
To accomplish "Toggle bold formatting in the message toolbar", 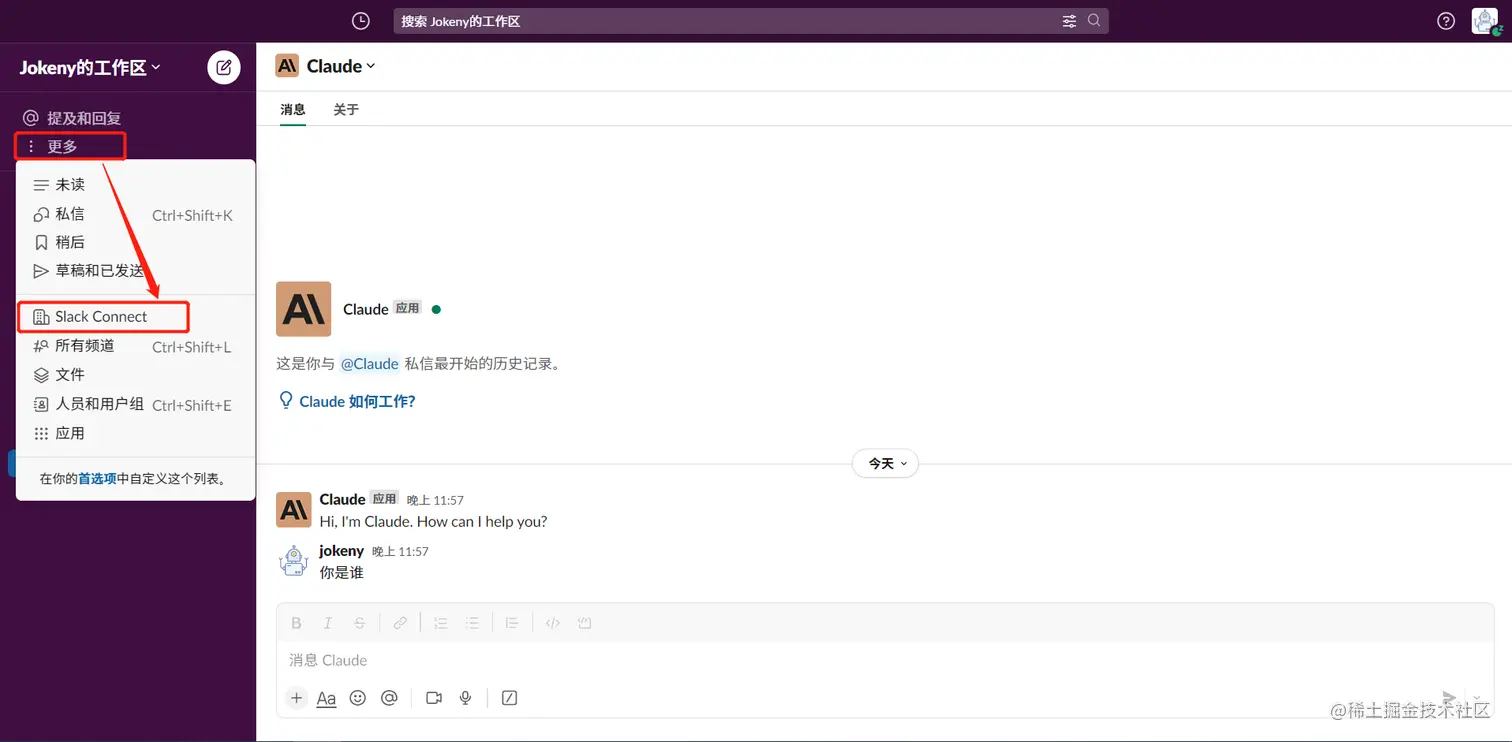I will coord(296,622).
